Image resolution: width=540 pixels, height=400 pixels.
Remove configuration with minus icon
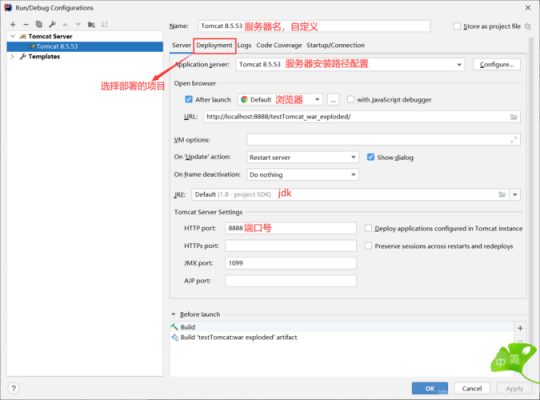tap(26, 24)
